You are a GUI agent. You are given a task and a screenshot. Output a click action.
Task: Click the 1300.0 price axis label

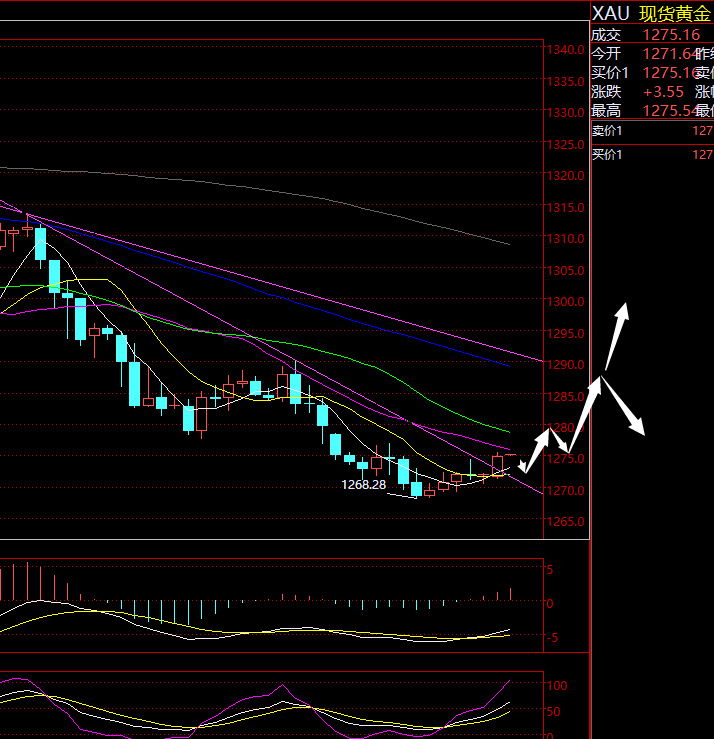tap(565, 302)
